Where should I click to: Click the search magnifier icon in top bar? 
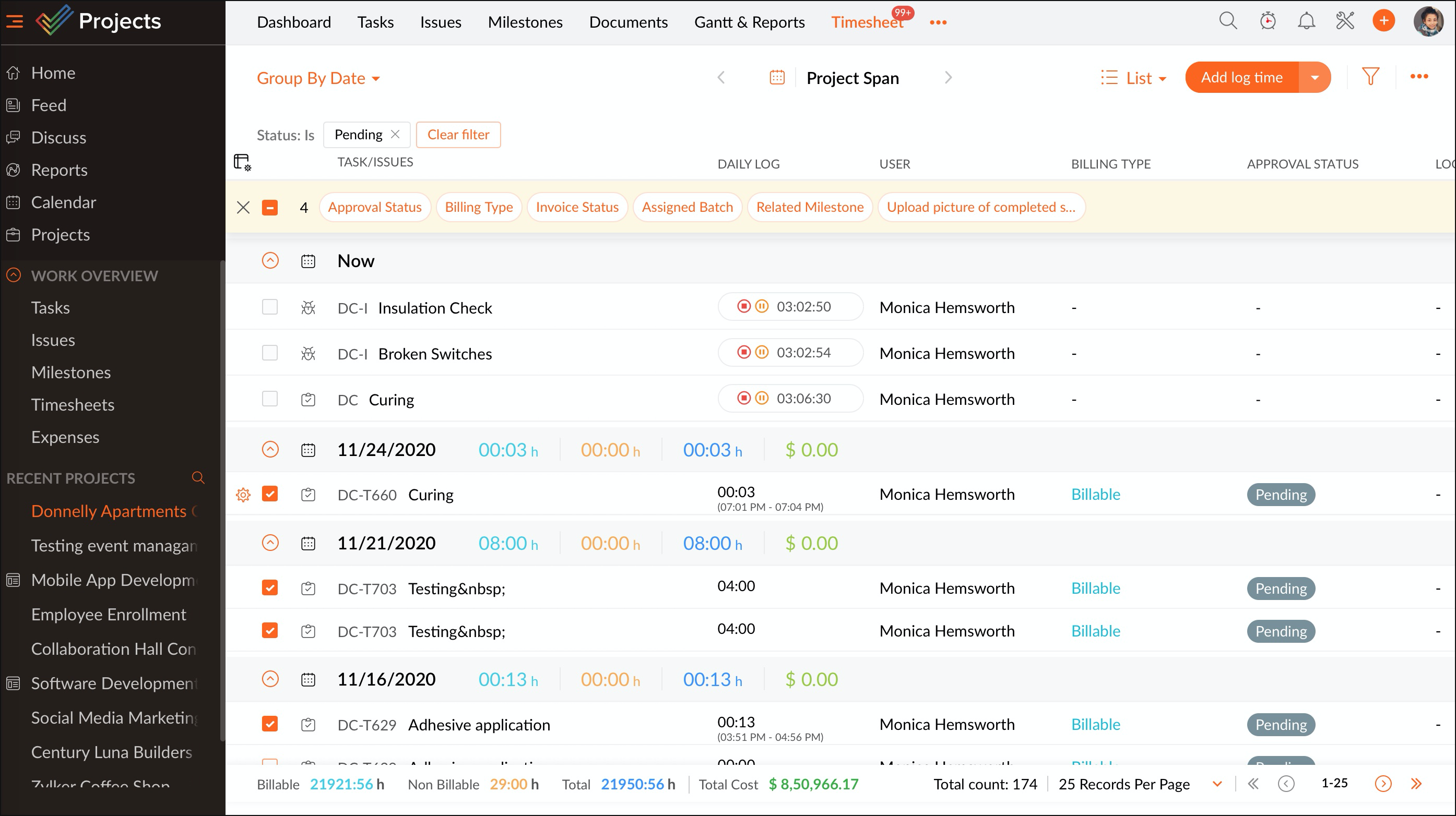pyautogui.click(x=1228, y=21)
